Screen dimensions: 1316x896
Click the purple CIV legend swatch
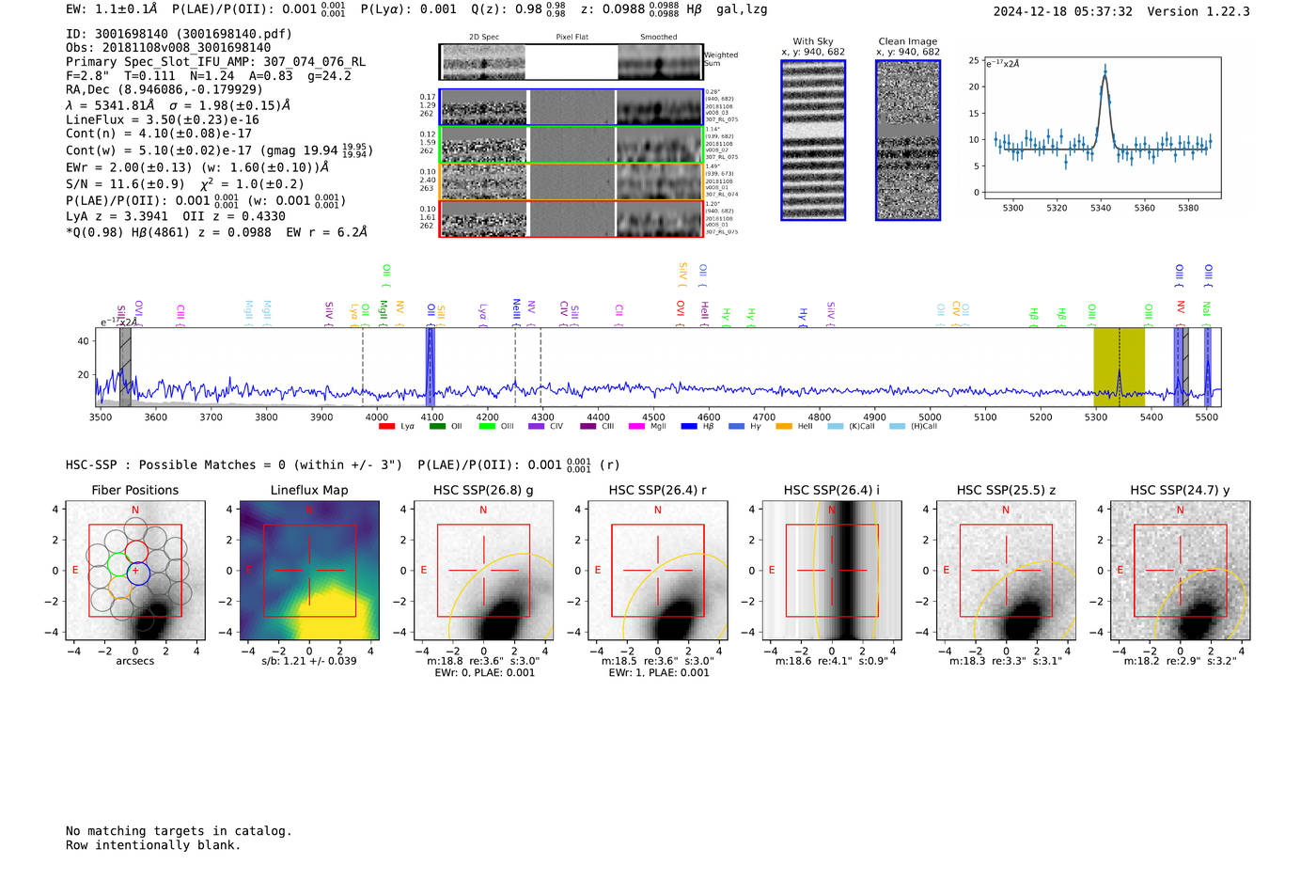click(x=536, y=427)
